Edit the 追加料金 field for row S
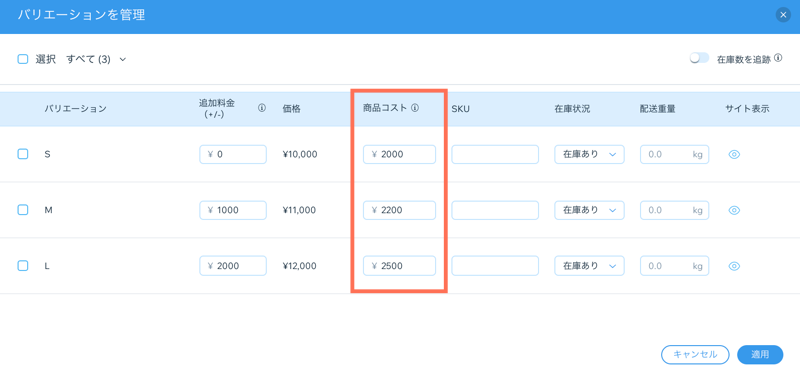This screenshot has height=382, width=800. point(233,155)
